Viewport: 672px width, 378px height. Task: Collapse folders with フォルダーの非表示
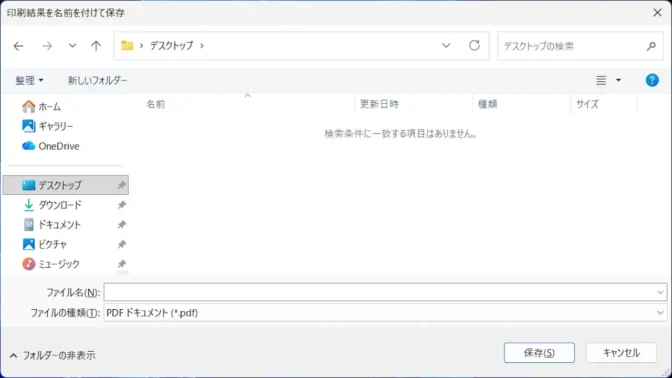[x=52, y=355]
